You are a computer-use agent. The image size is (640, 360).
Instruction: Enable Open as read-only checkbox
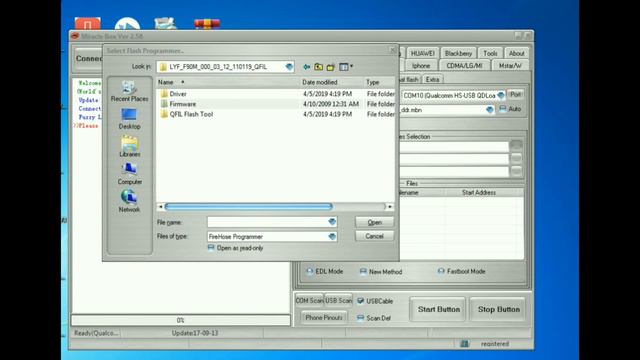(211, 248)
